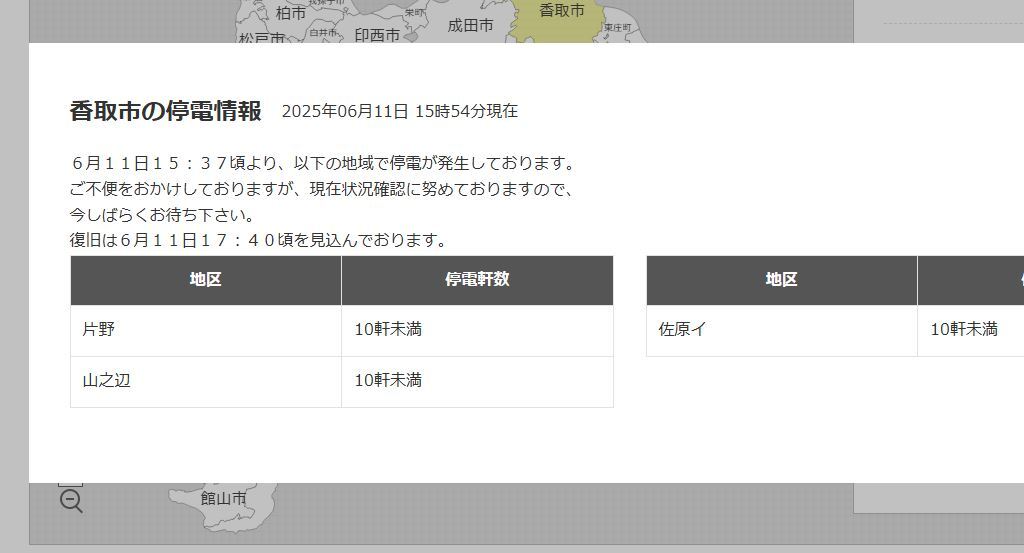Click 地区 header of the left table
This screenshot has height=553, width=1024.
pyautogui.click(x=206, y=280)
